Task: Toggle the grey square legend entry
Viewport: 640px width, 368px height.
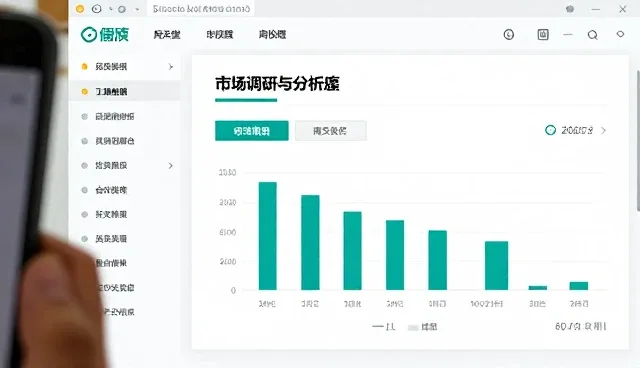Action: pos(423,327)
